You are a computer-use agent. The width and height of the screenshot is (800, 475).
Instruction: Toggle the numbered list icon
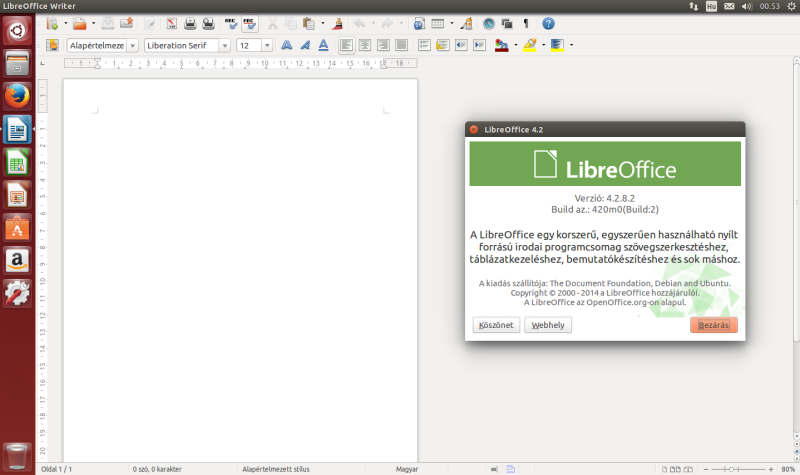[x=424, y=45]
